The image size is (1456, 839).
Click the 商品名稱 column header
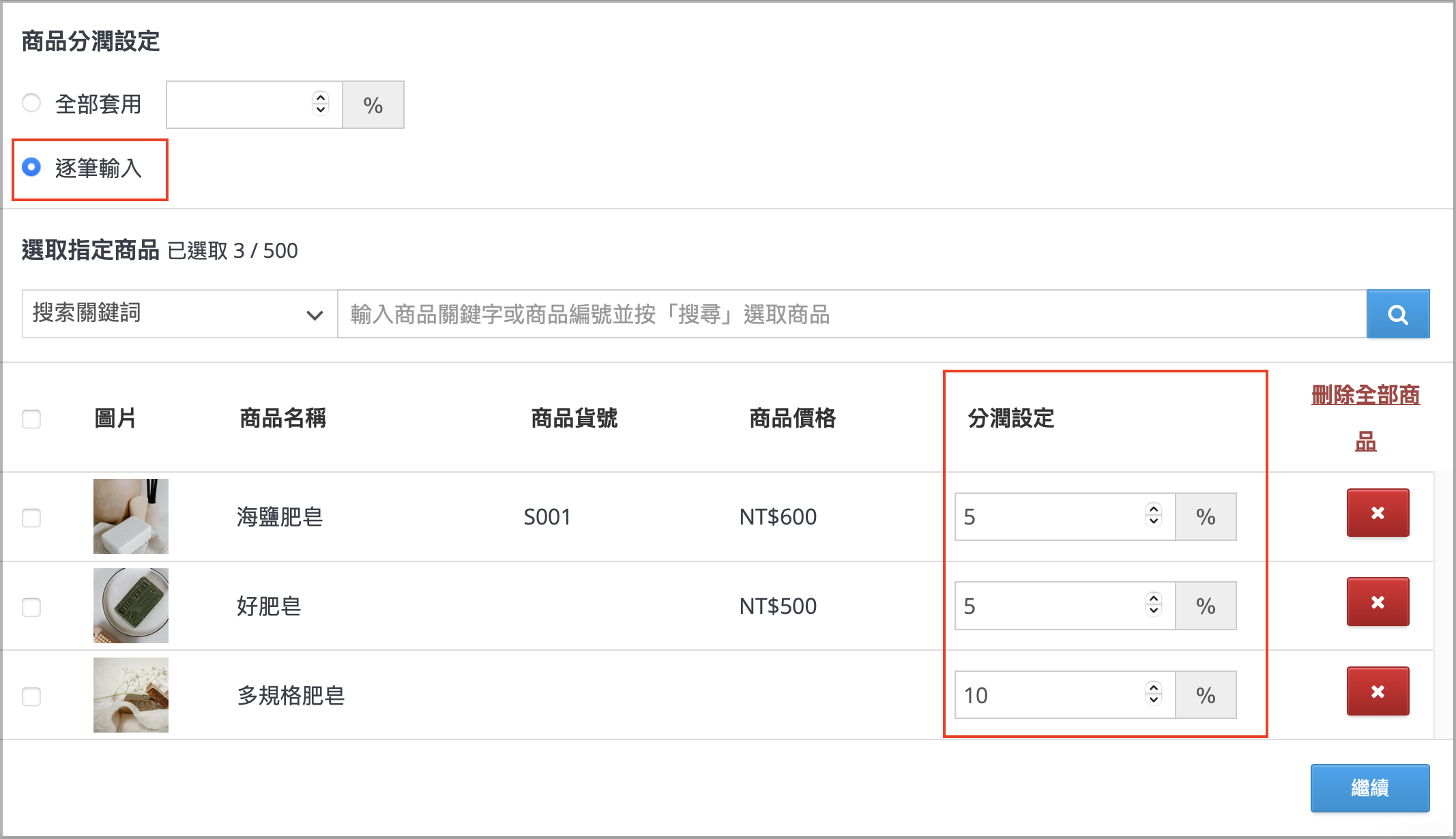pos(283,418)
